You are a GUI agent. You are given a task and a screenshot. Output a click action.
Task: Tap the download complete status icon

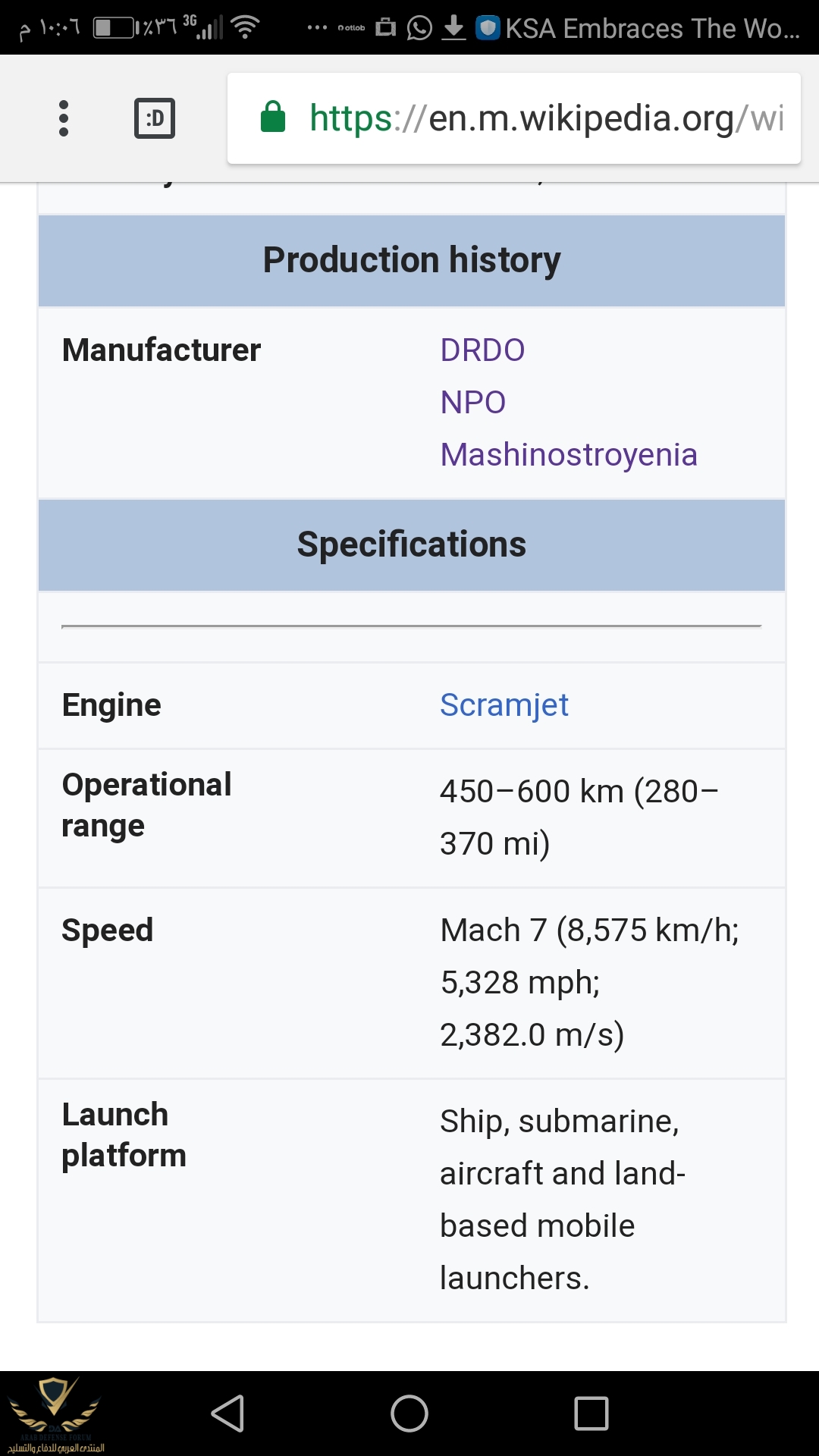coord(452,28)
